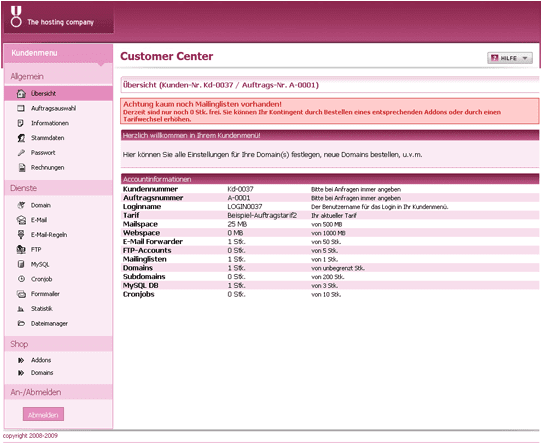Click the 'Herzlich willkommen' heading bar
542x447 pixels.
tap(330, 135)
